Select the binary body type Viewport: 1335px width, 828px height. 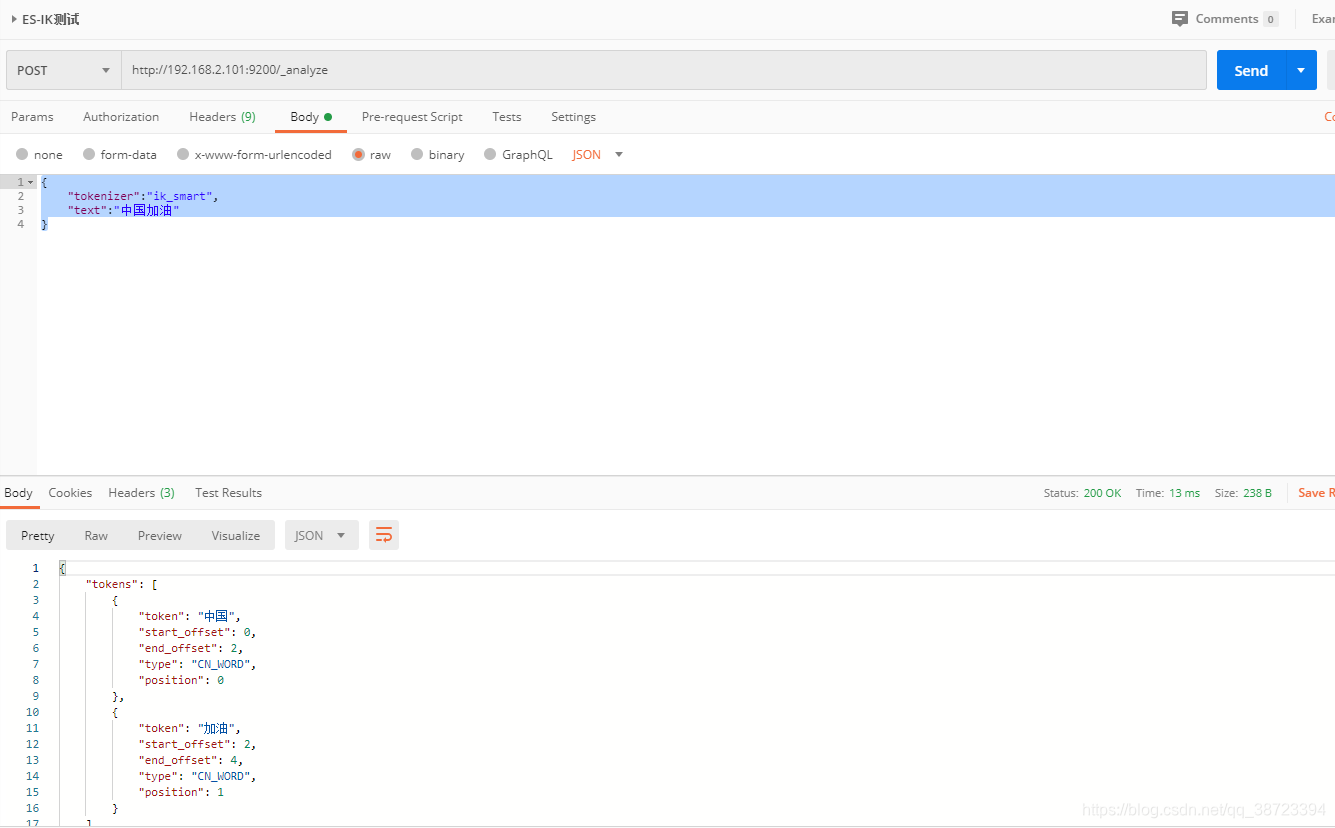pyautogui.click(x=437, y=154)
